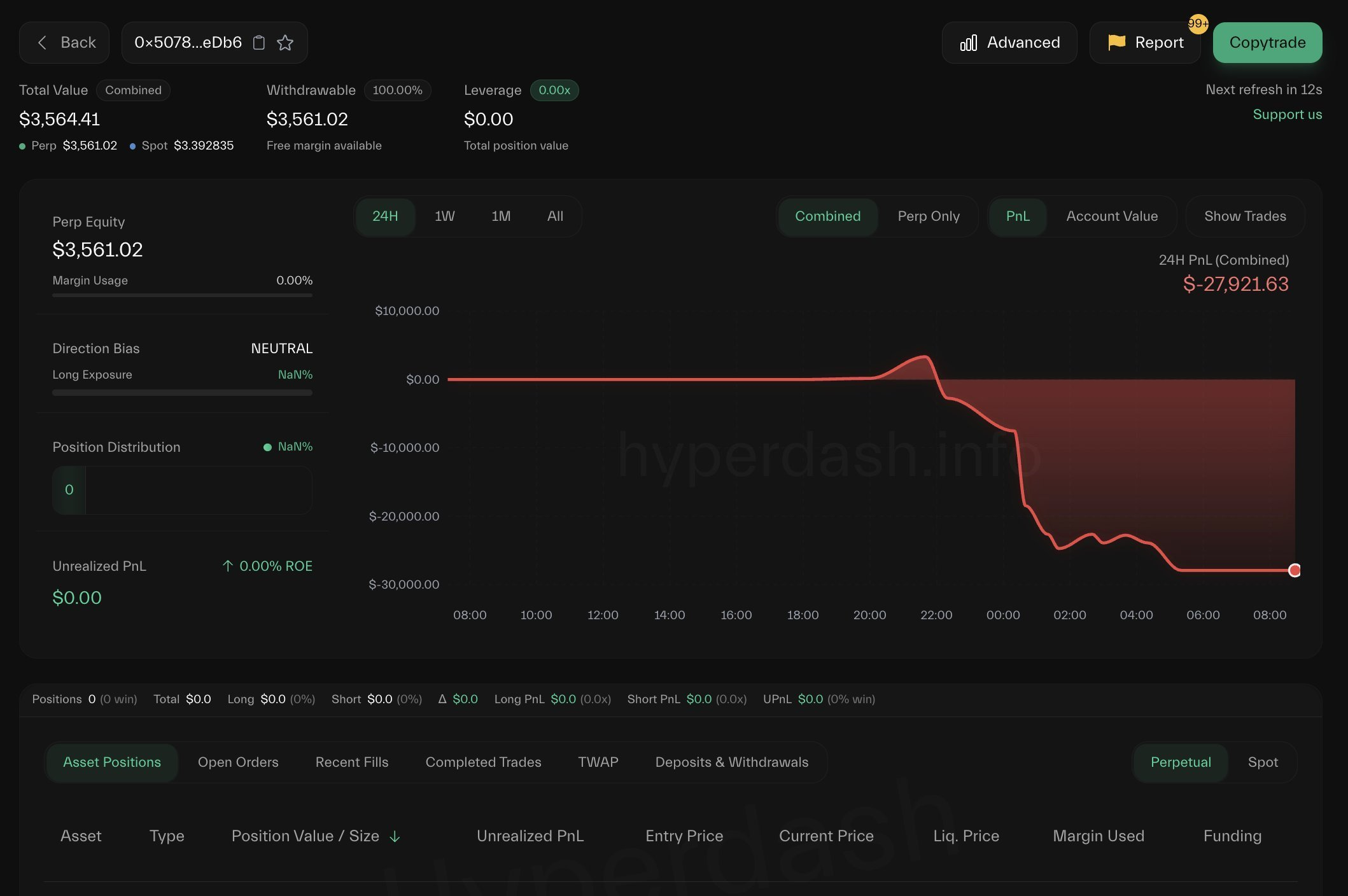The height and width of the screenshot is (896, 1348).
Task: Click the 100.00% withdrawable badge
Action: (397, 90)
